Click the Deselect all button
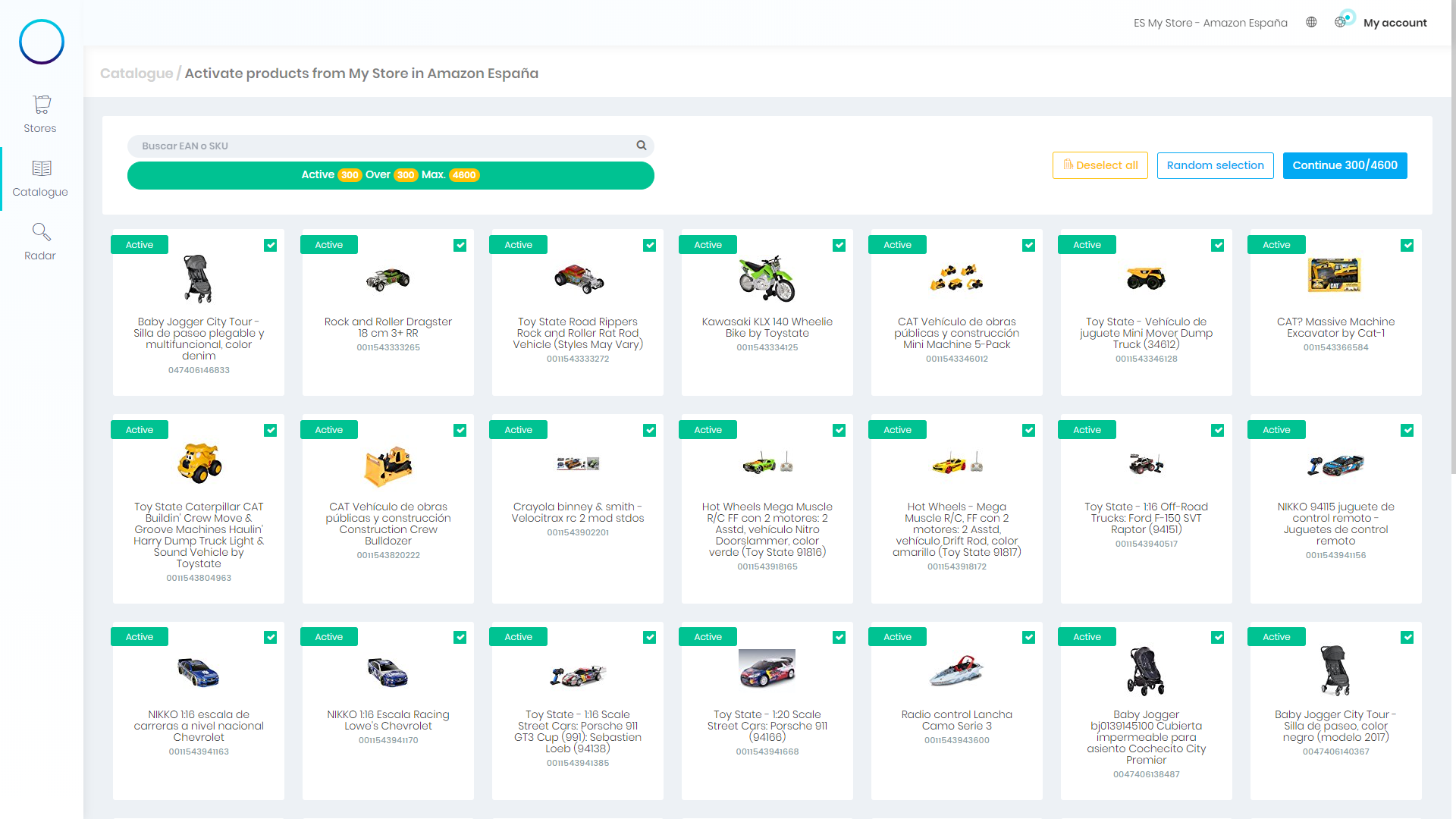Image resolution: width=1456 pixels, height=819 pixels. (1100, 165)
